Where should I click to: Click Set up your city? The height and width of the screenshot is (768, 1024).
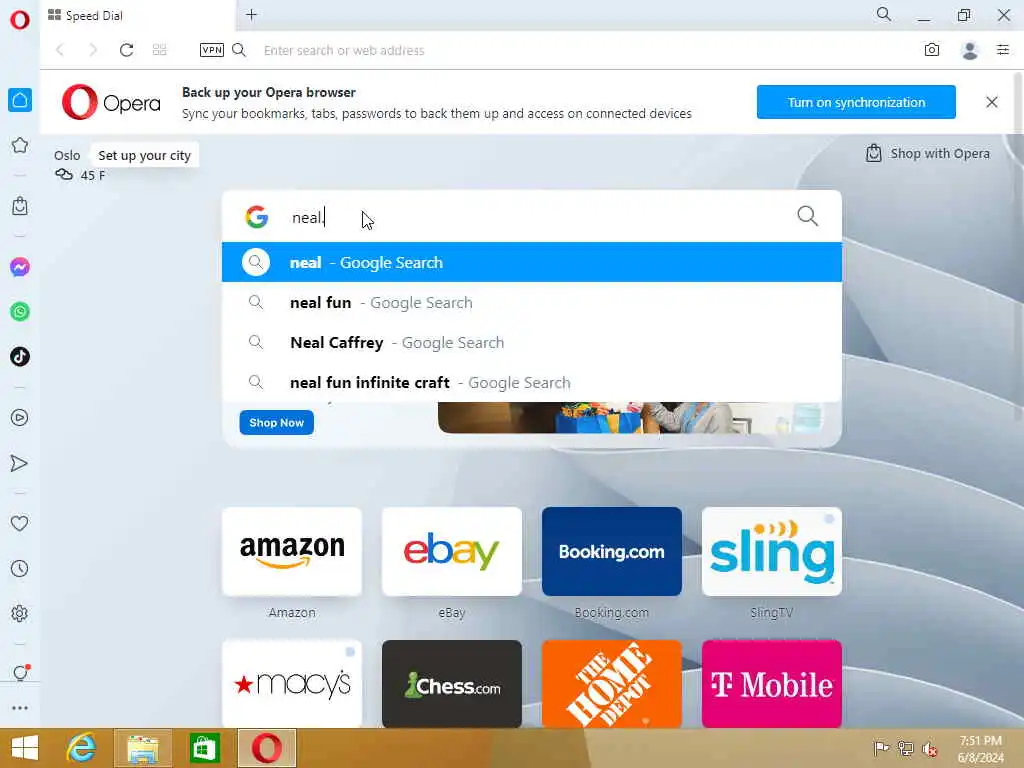coord(144,155)
